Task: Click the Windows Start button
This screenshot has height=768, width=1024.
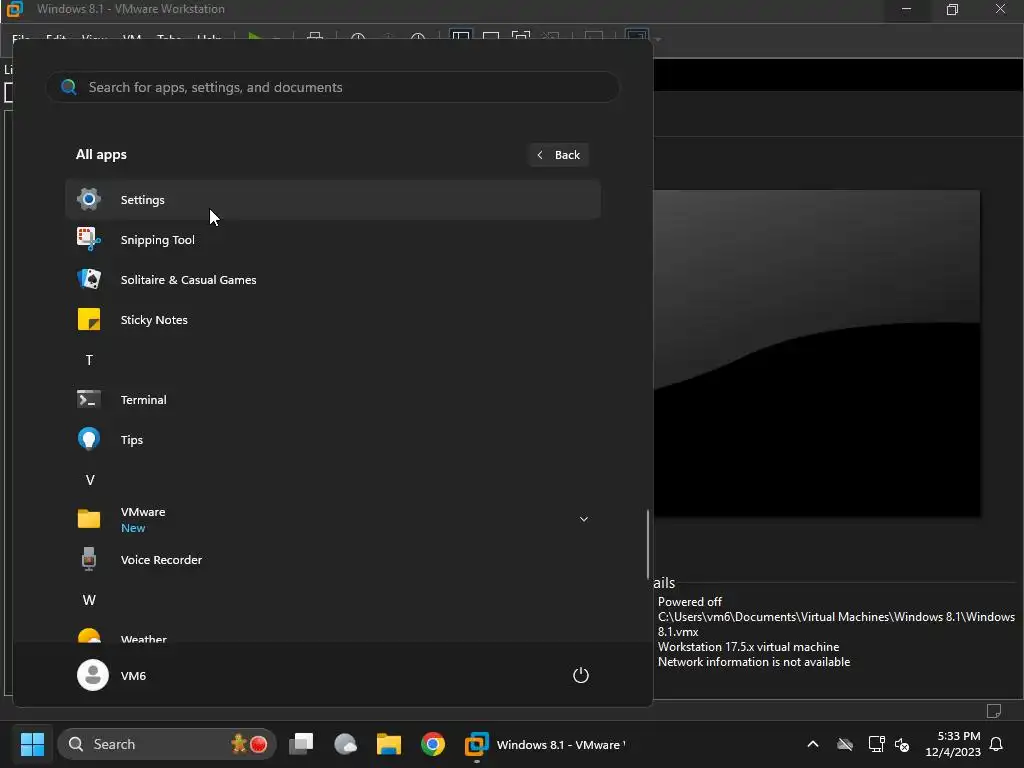Action: [32, 744]
